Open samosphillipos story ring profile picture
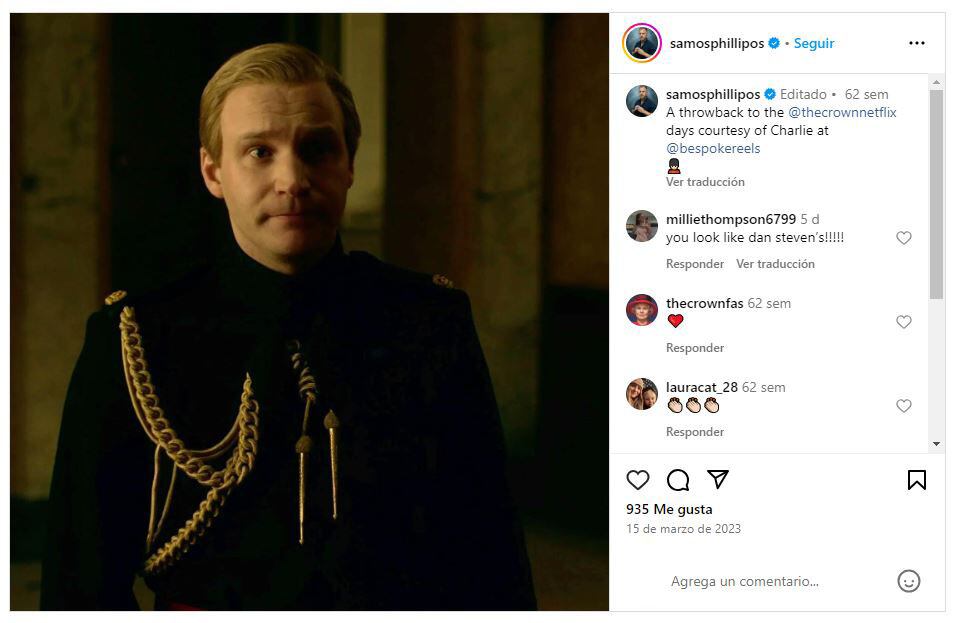The height and width of the screenshot is (623, 960). point(642,43)
